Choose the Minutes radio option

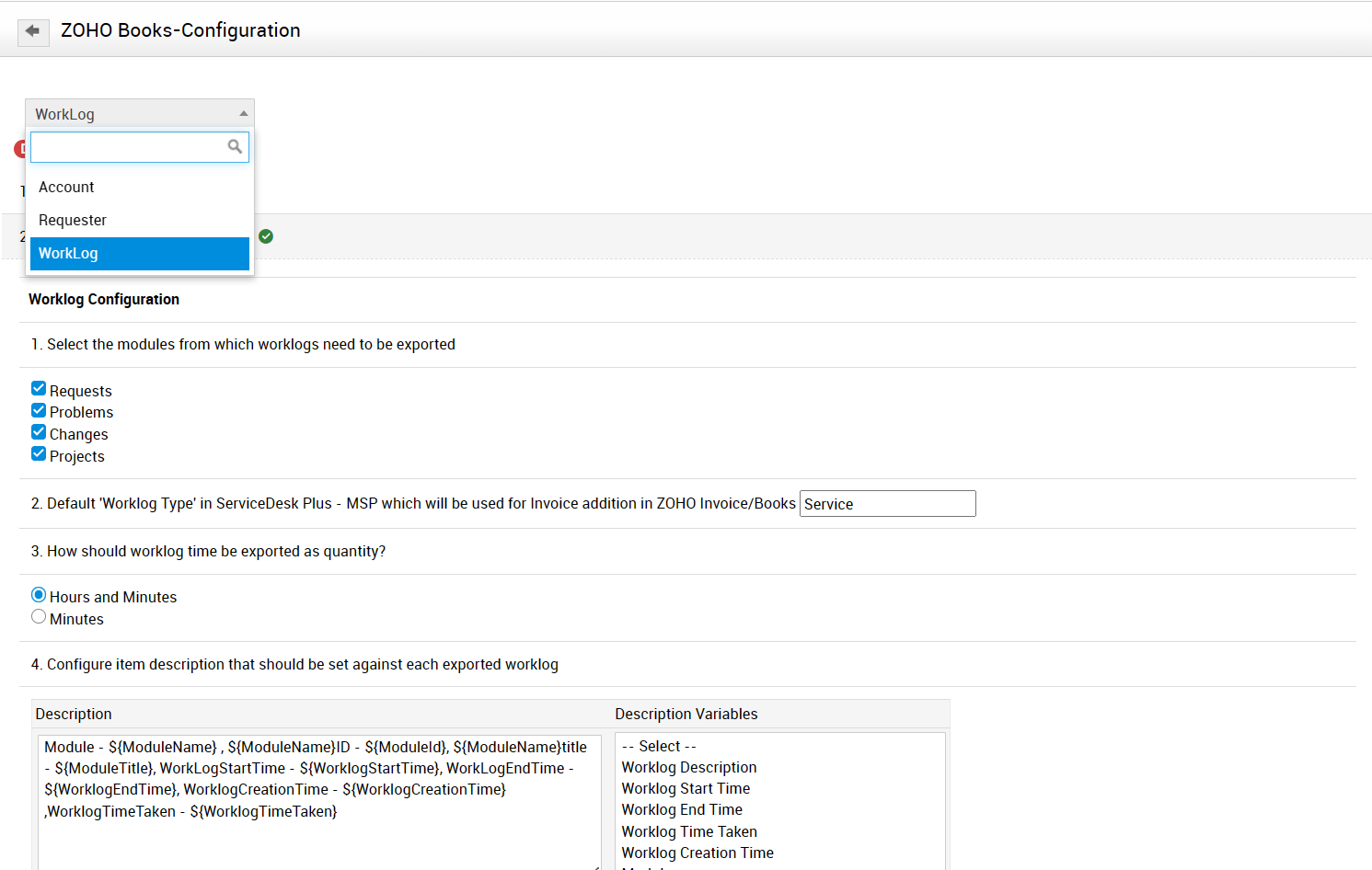(x=39, y=617)
